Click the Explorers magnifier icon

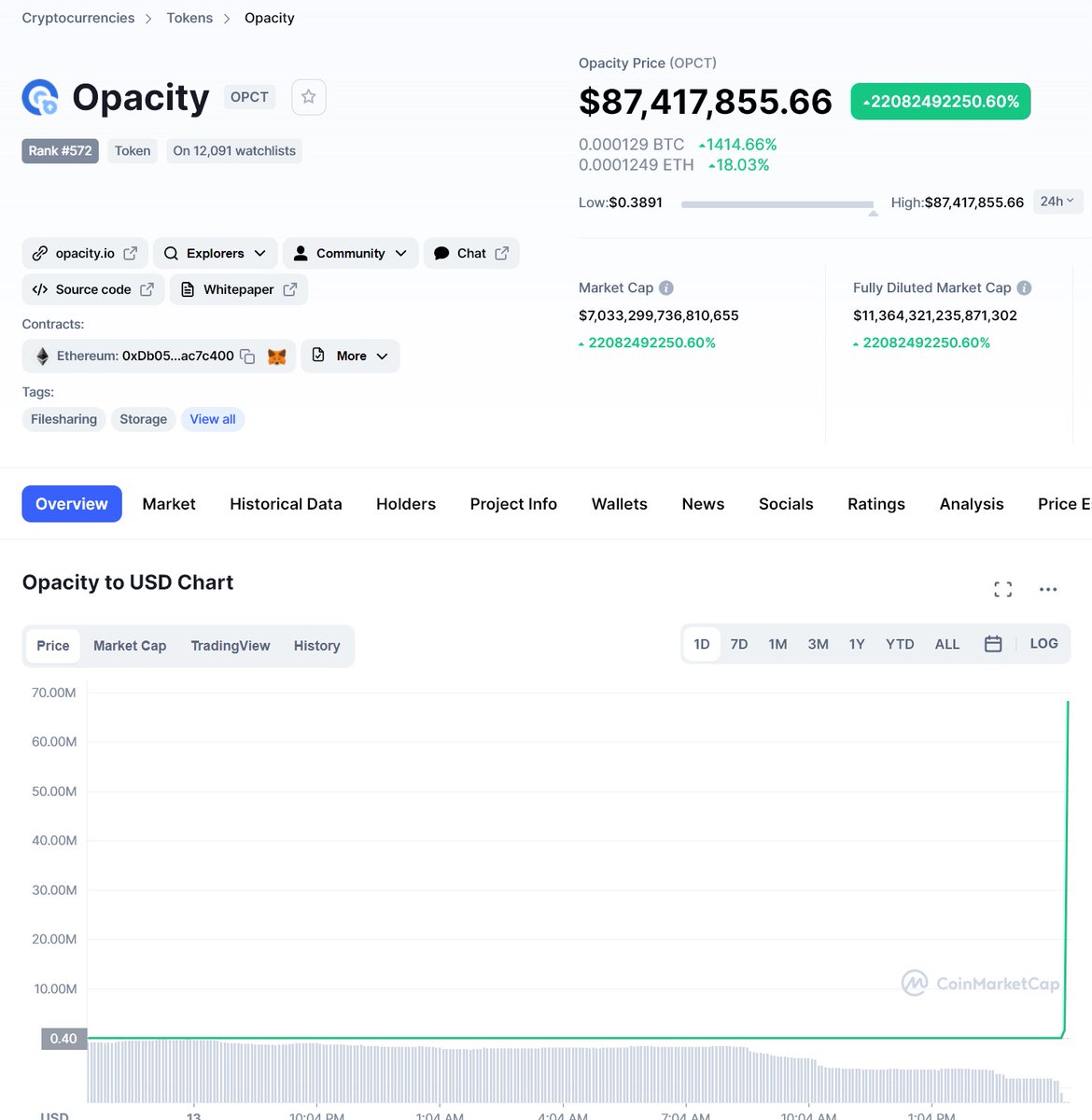point(171,253)
